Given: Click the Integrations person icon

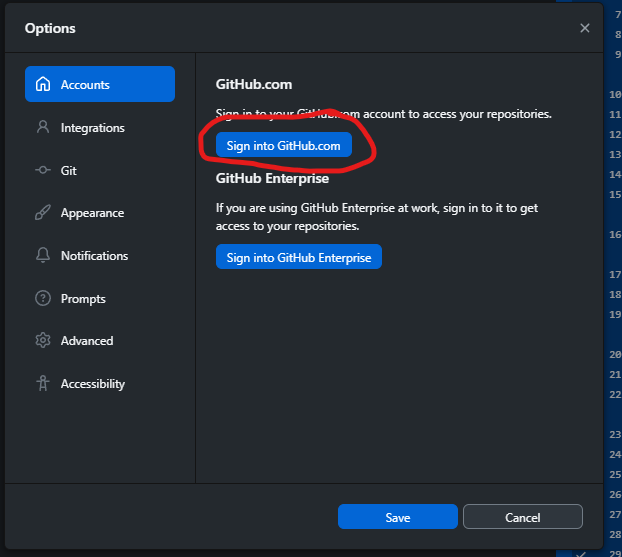Looking at the screenshot, I should pos(43,127).
